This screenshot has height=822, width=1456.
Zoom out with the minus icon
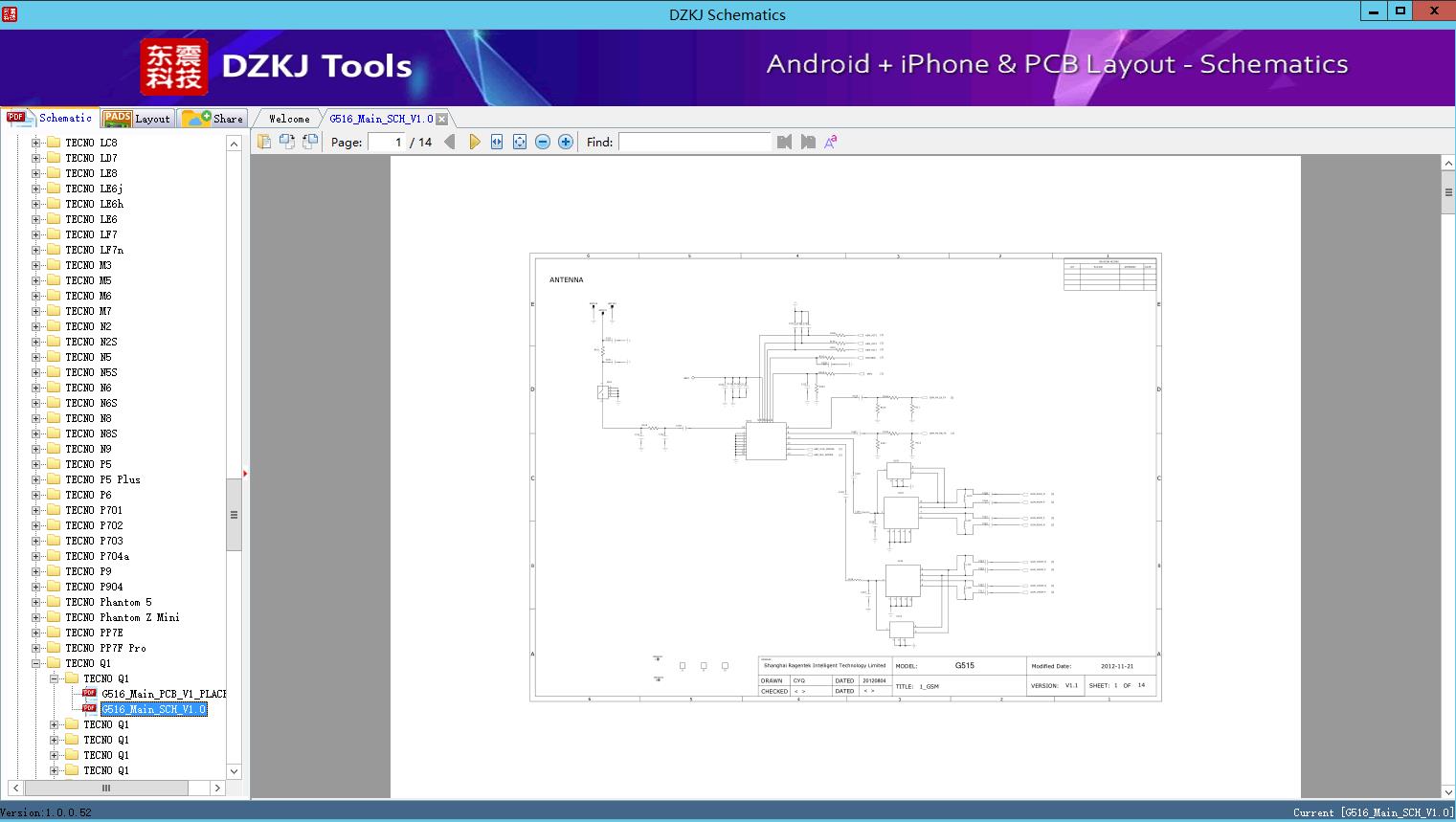(543, 142)
